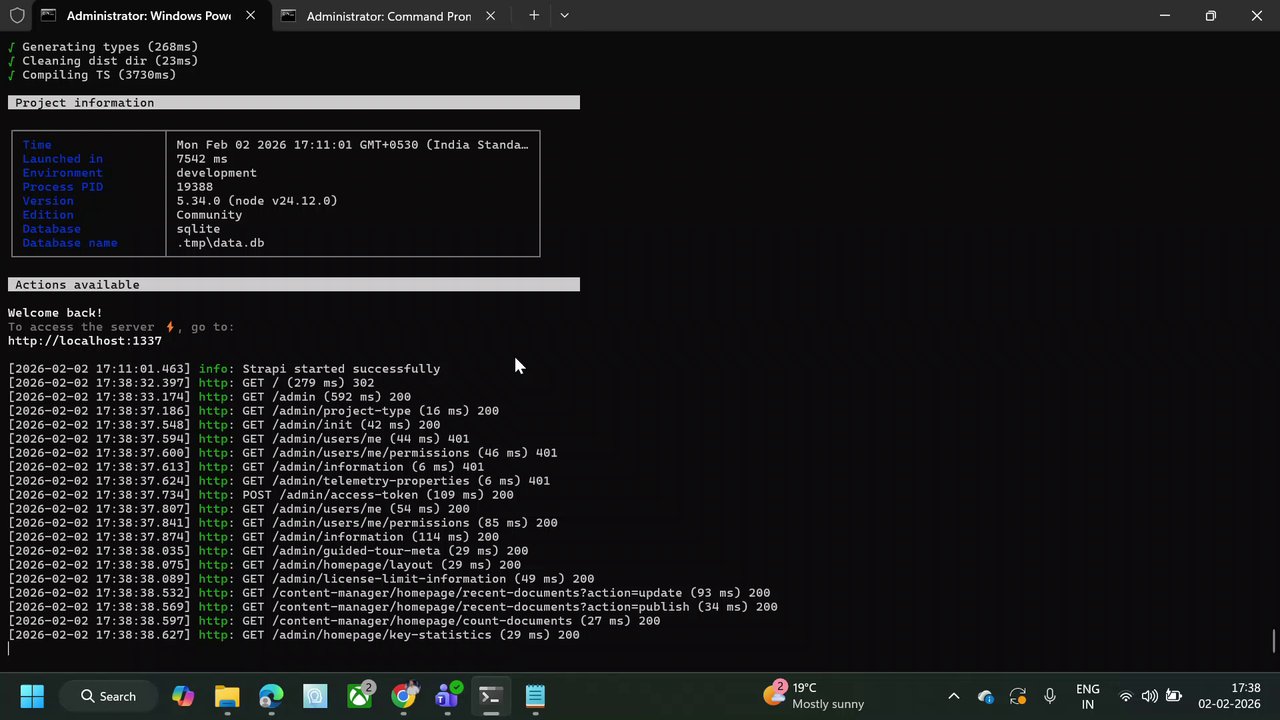Click the http://localhost:1337 URL

(x=85, y=341)
